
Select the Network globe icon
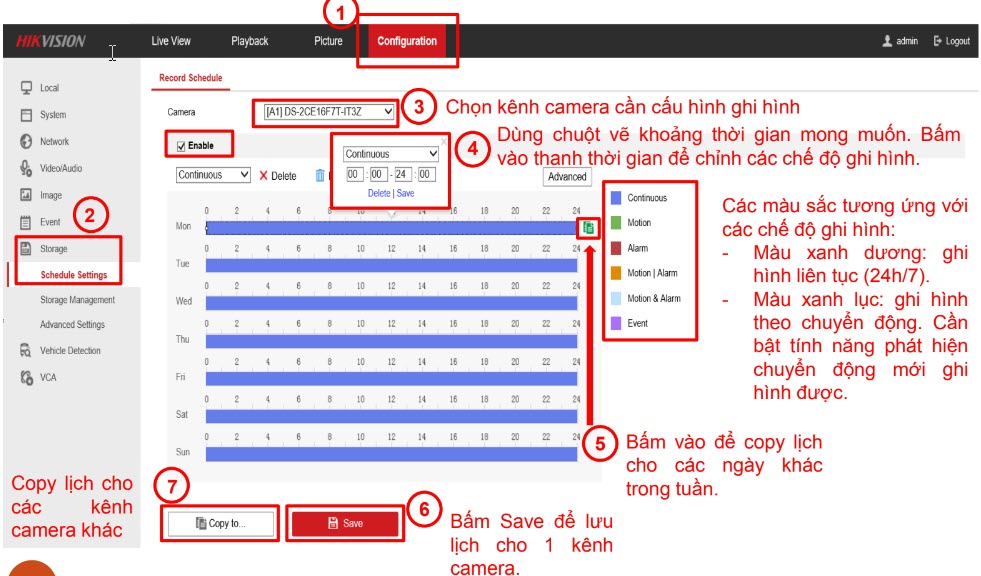(x=26, y=142)
